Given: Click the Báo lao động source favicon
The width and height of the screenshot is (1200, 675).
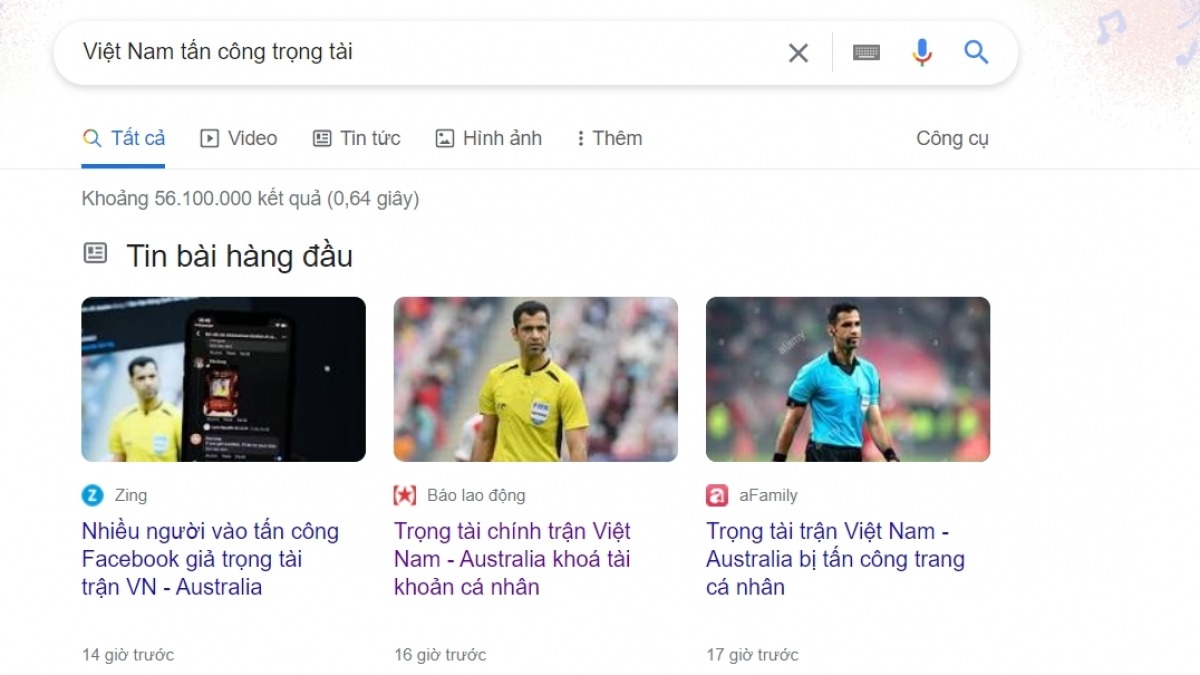Looking at the screenshot, I should tap(405, 495).
